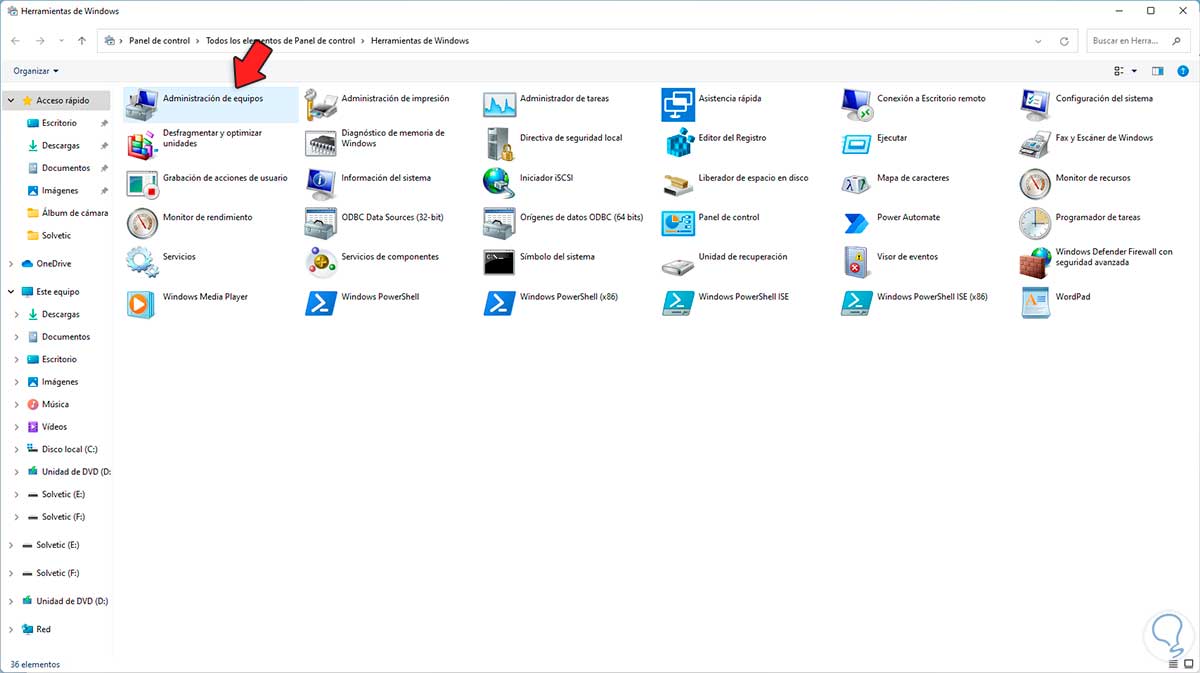Go up one folder level
Image resolution: width=1200 pixels, height=673 pixels.
[82, 41]
